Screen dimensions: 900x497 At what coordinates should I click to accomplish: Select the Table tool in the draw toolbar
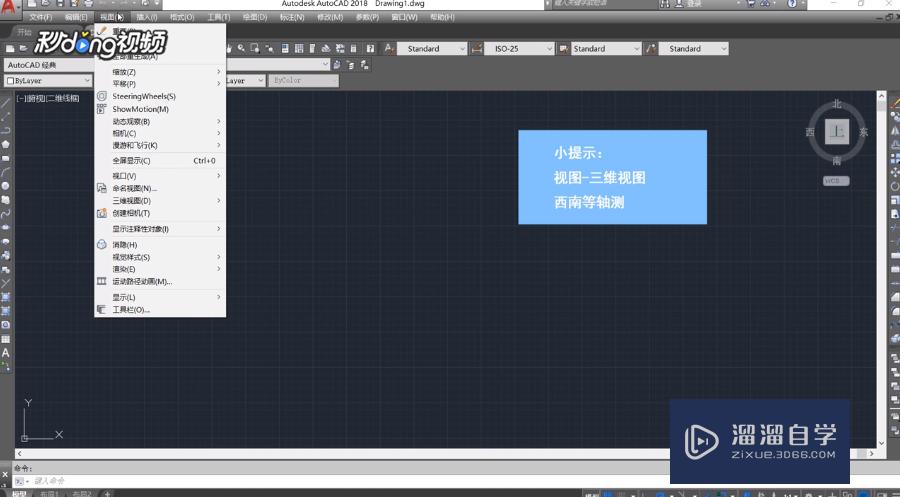pyautogui.click(x=5, y=339)
